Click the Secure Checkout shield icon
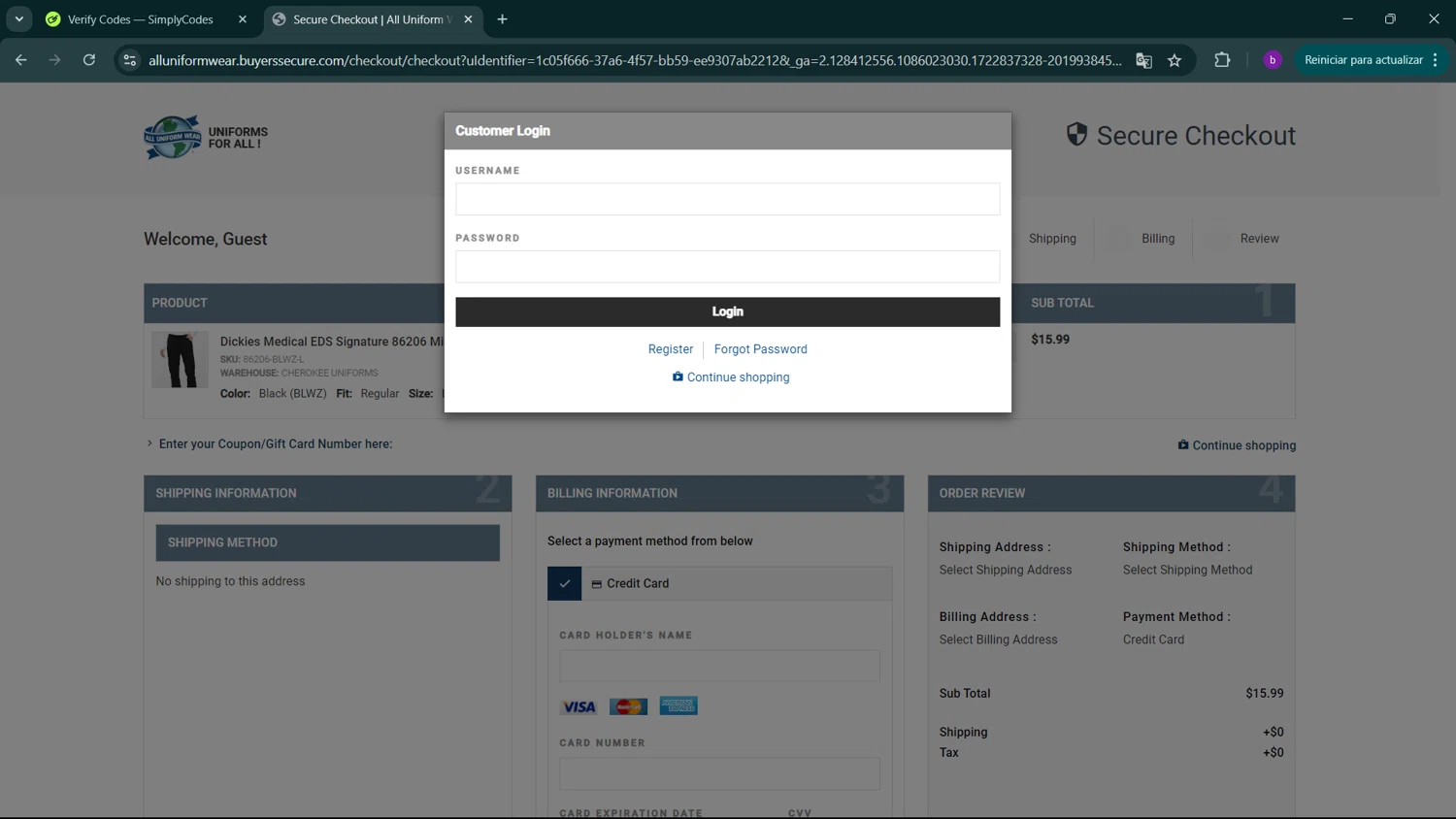The width and height of the screenshot is (1456, 819). (x=1076, y=135)
